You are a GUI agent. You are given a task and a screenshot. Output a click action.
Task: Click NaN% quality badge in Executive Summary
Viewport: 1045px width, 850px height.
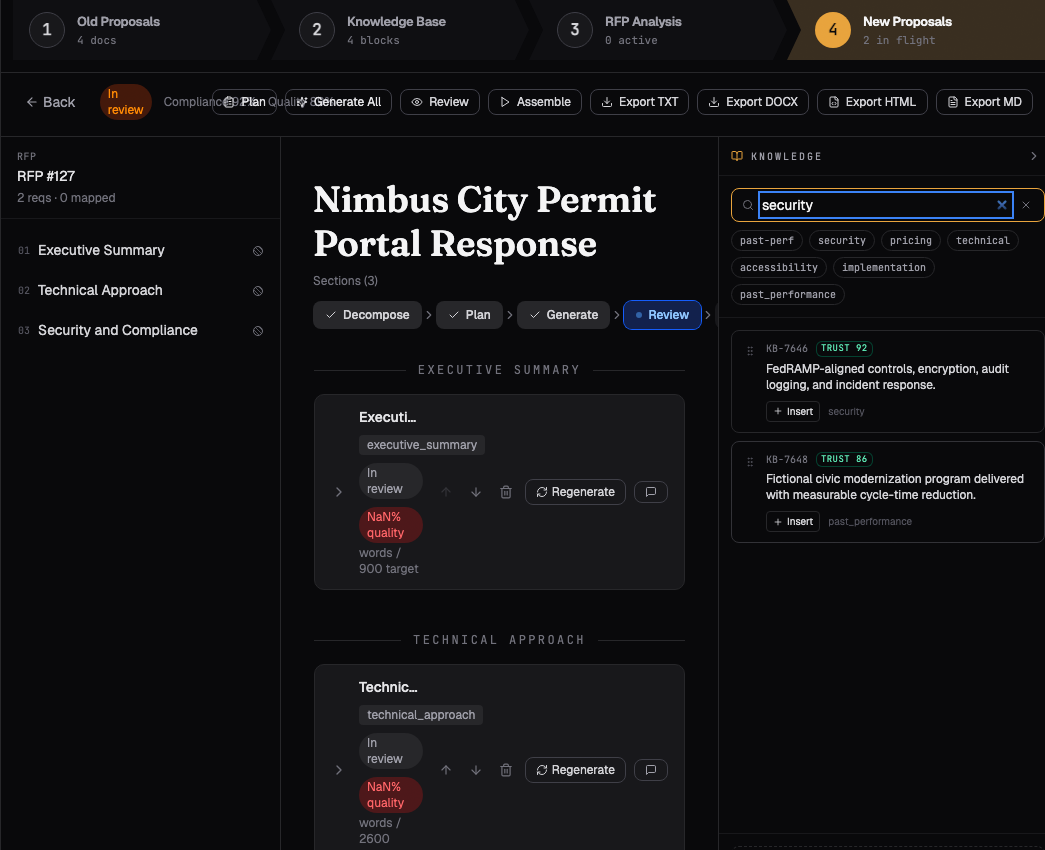pos(391,525)
